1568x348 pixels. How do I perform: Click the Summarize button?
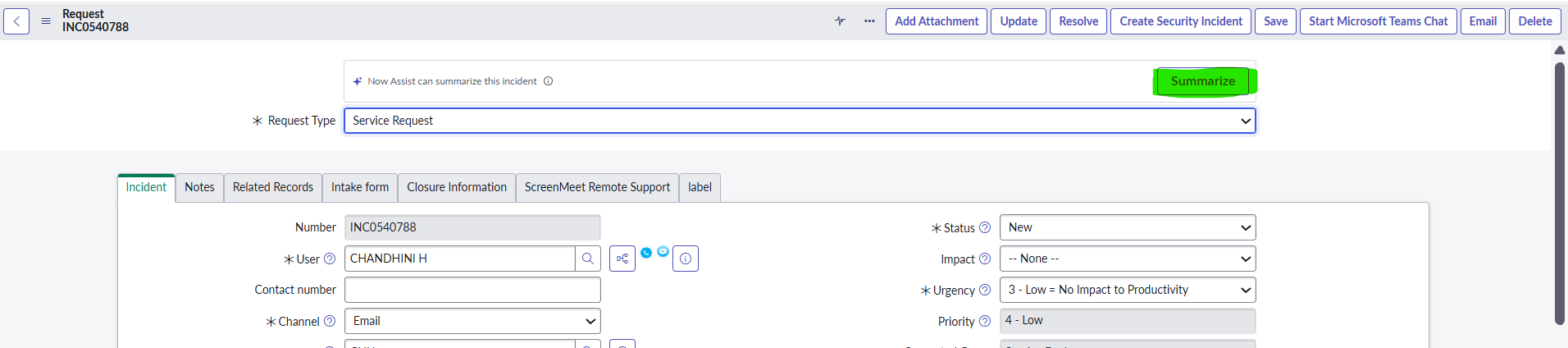1202,81
